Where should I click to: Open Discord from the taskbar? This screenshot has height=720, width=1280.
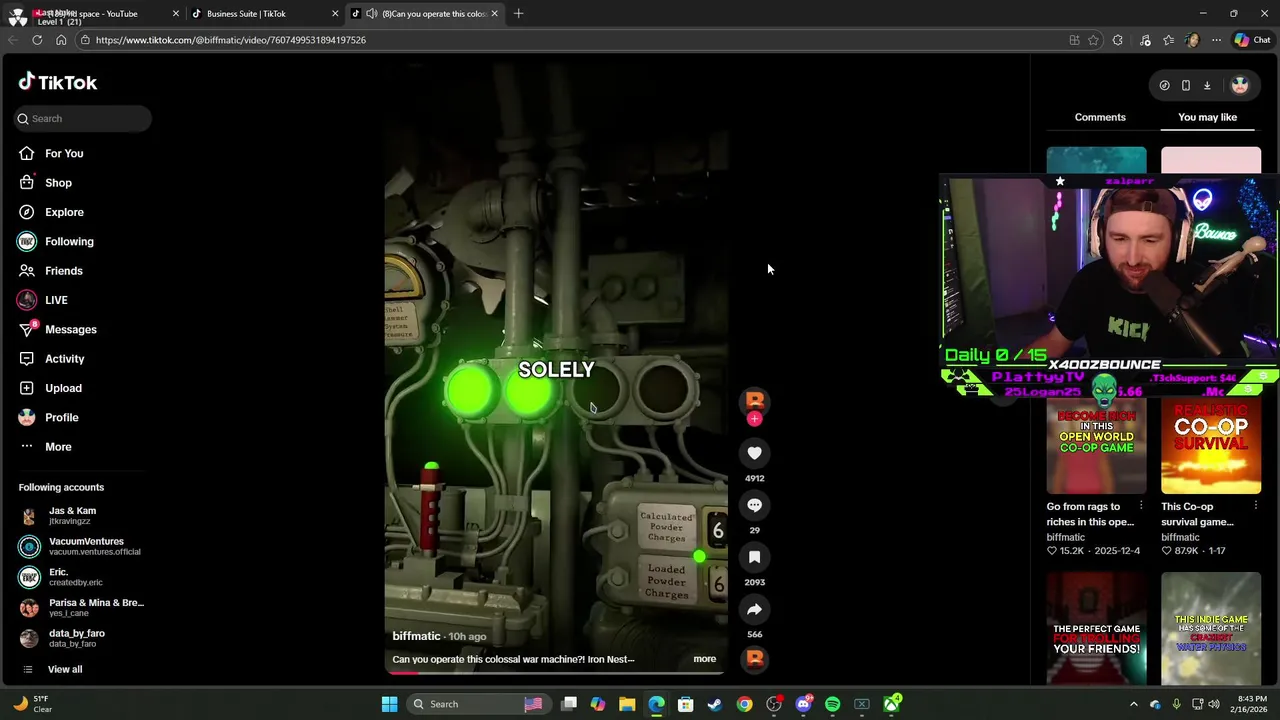click(x=803, y=704)
